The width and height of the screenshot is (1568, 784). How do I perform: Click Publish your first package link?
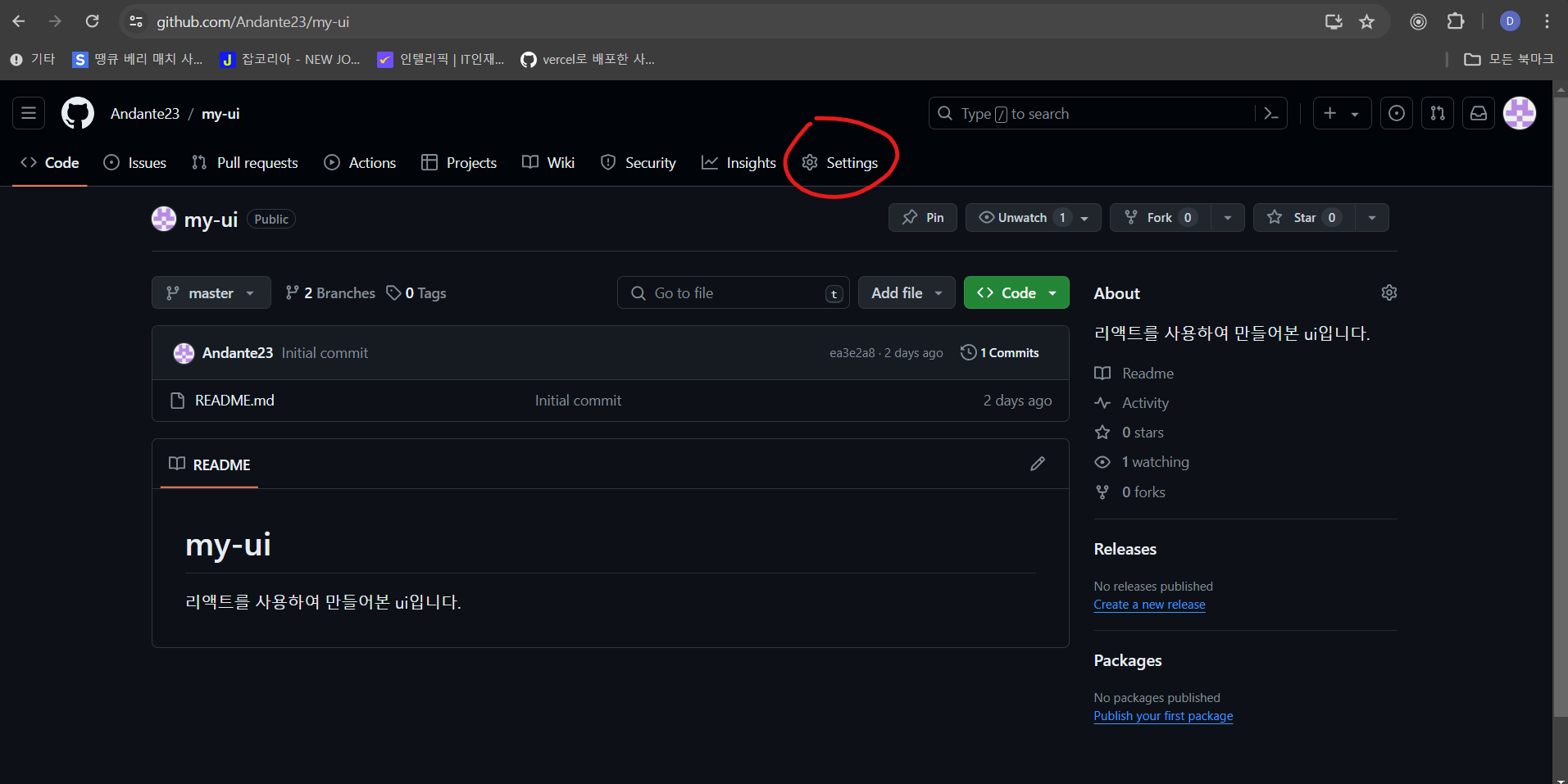click(1163, 716)
